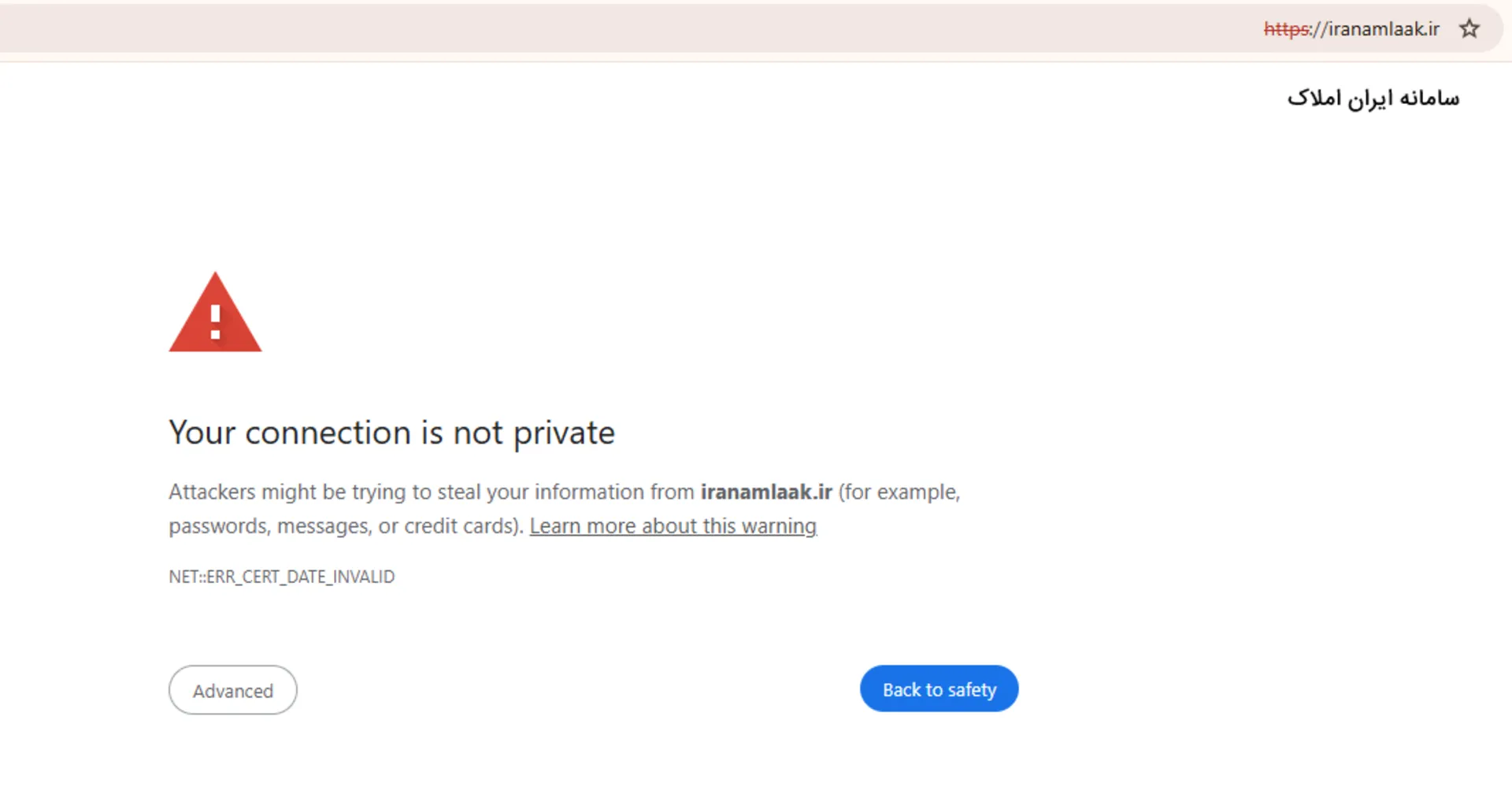The height and width of the screenshot is (787, 1512).
Task: Click the Advanced button to reveal proceed options
Action: (232, 690)
